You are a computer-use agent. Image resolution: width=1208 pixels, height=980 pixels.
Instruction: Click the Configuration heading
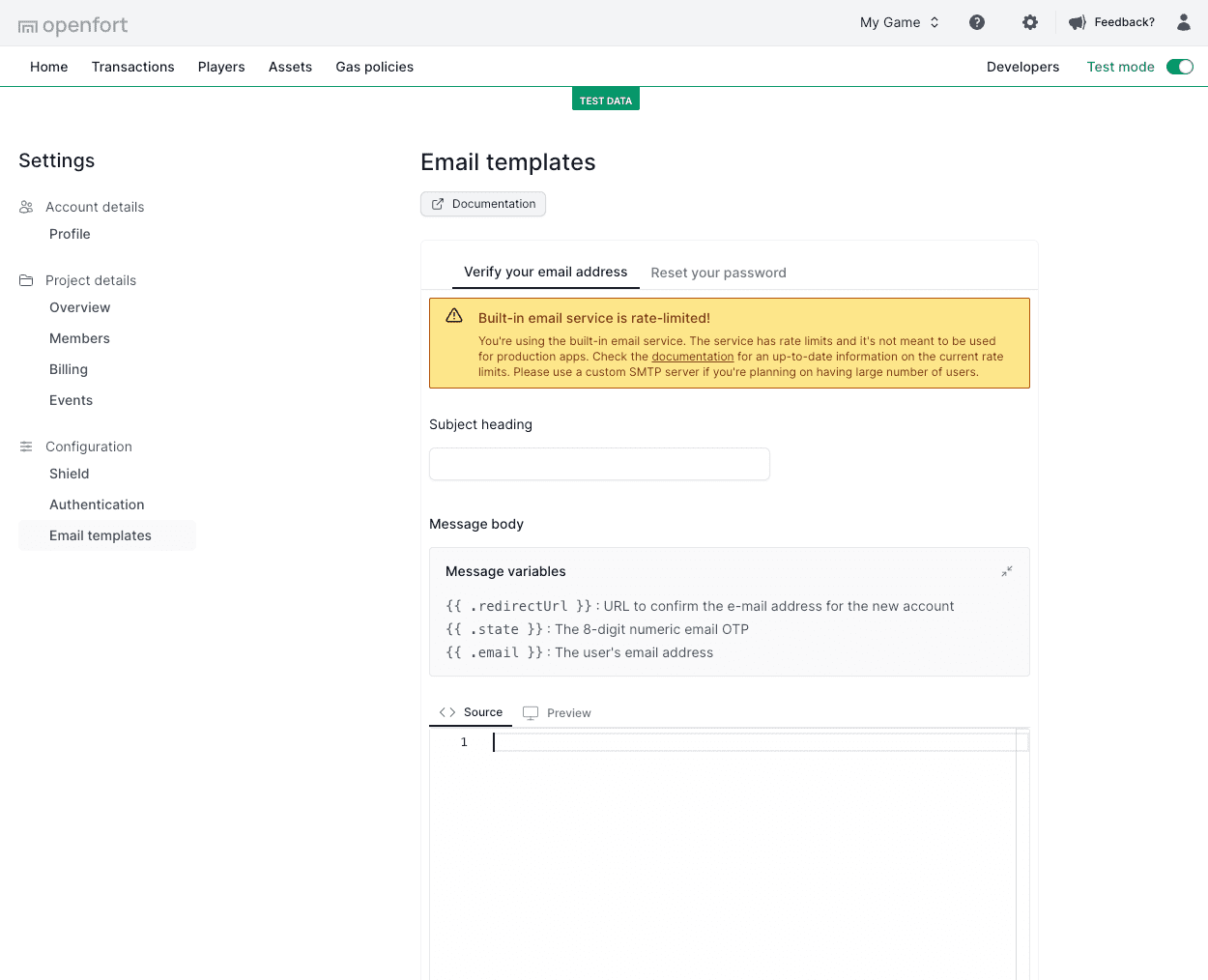pyautogui.click(x=89, y=447)
